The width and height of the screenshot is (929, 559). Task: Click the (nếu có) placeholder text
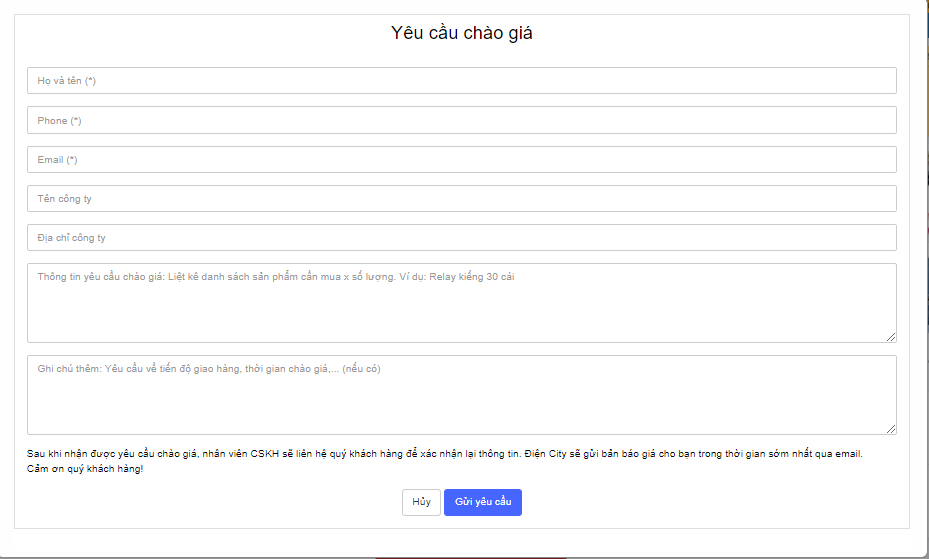pos(361,369)
